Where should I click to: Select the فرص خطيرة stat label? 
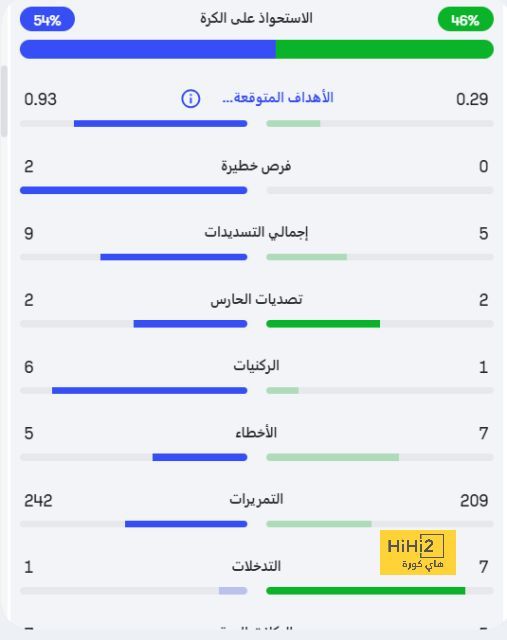[x=256, y=166]
